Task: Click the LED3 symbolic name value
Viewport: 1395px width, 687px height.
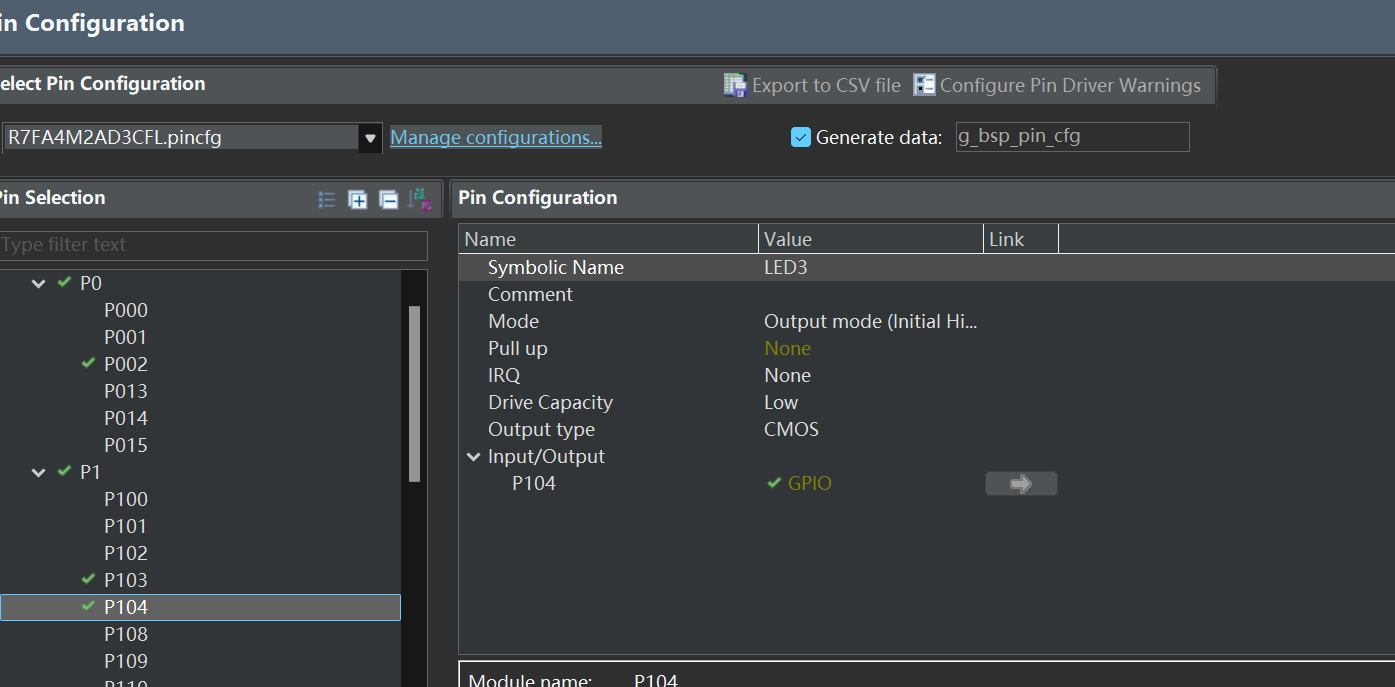Action: point(785,268)
